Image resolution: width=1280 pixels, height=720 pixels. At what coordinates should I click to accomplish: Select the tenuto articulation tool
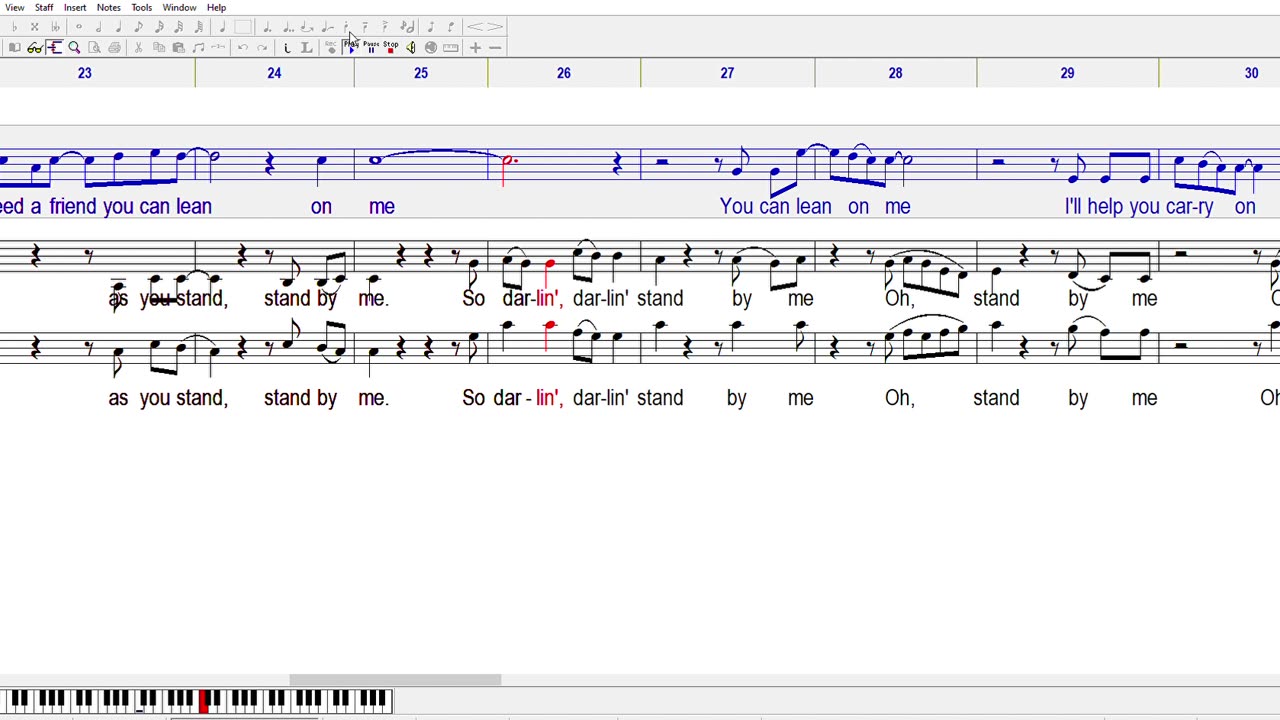coord(365,27)
